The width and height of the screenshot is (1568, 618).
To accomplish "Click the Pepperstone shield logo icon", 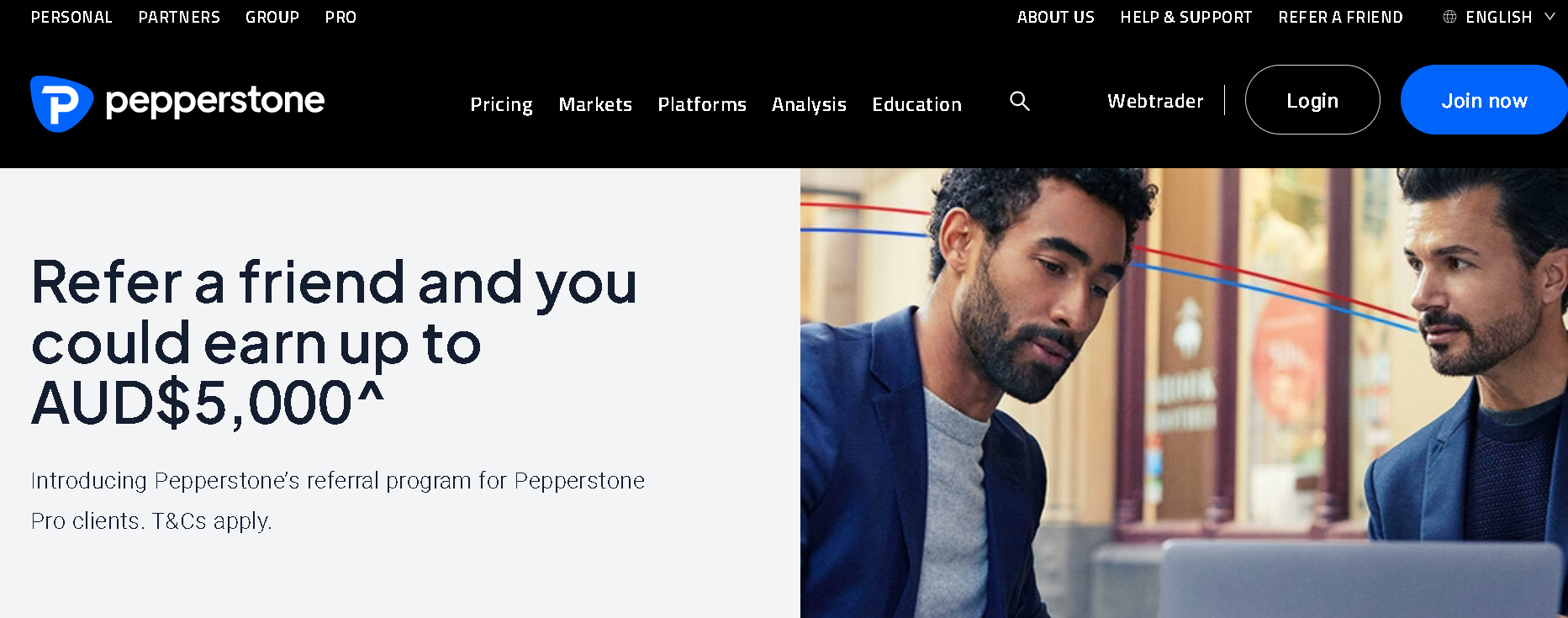I will pos(61,103).
